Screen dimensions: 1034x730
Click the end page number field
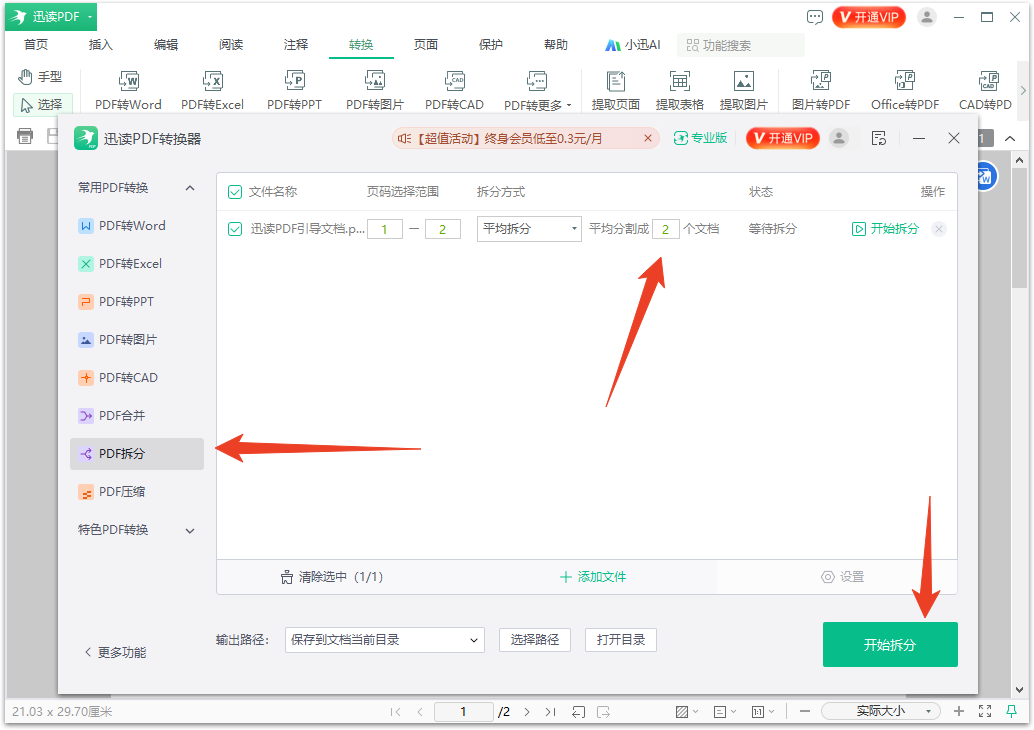[x=442, y=229]
